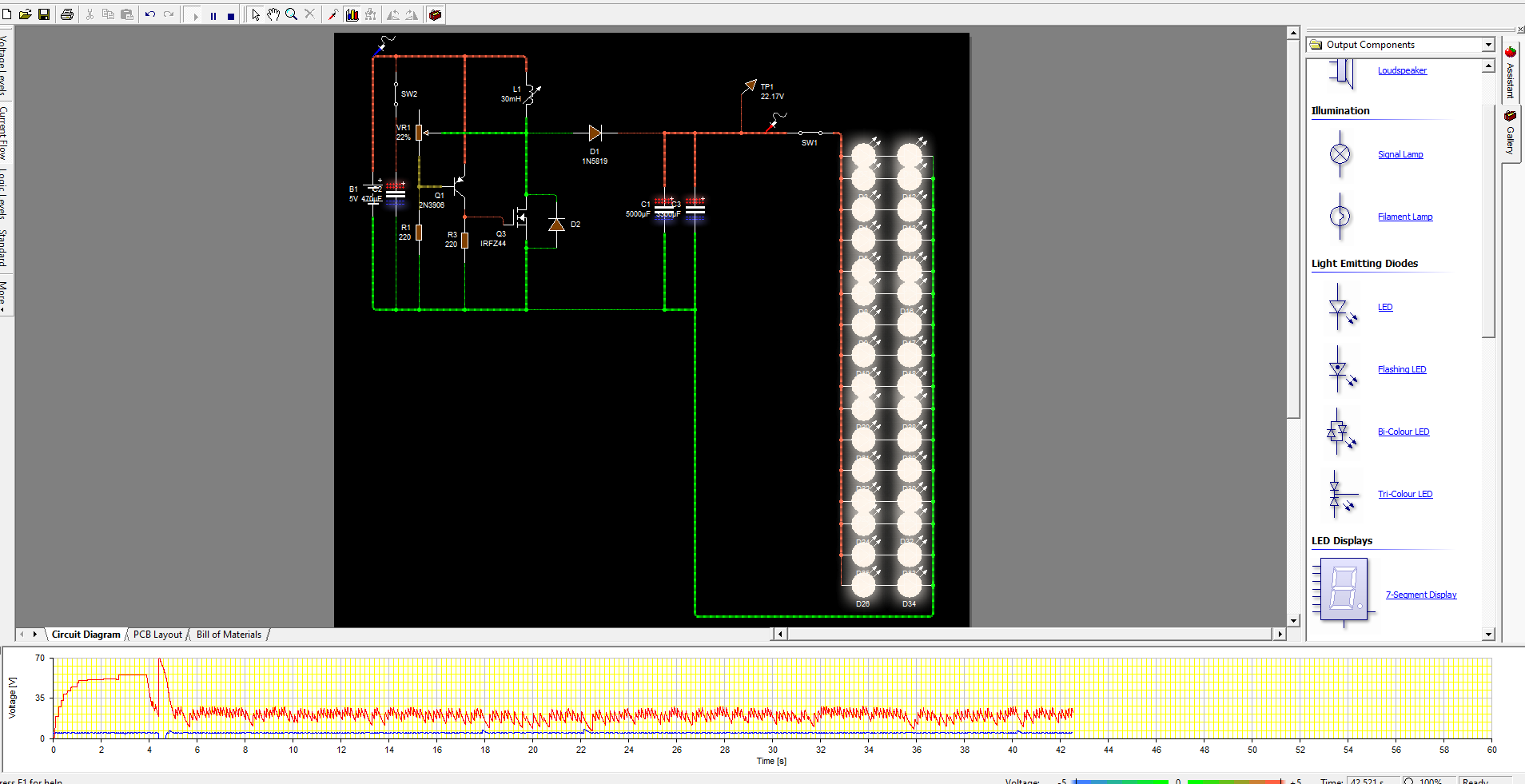Open the Gallery toolbox icon in toolbar

435,14
